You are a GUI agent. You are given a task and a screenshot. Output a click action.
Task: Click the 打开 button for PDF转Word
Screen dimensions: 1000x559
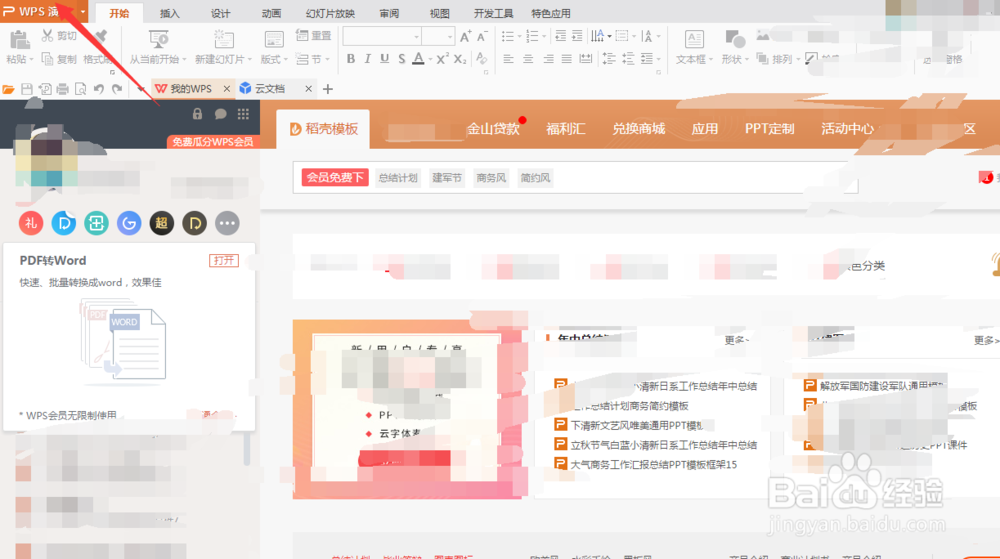click(x=223, y=260)
